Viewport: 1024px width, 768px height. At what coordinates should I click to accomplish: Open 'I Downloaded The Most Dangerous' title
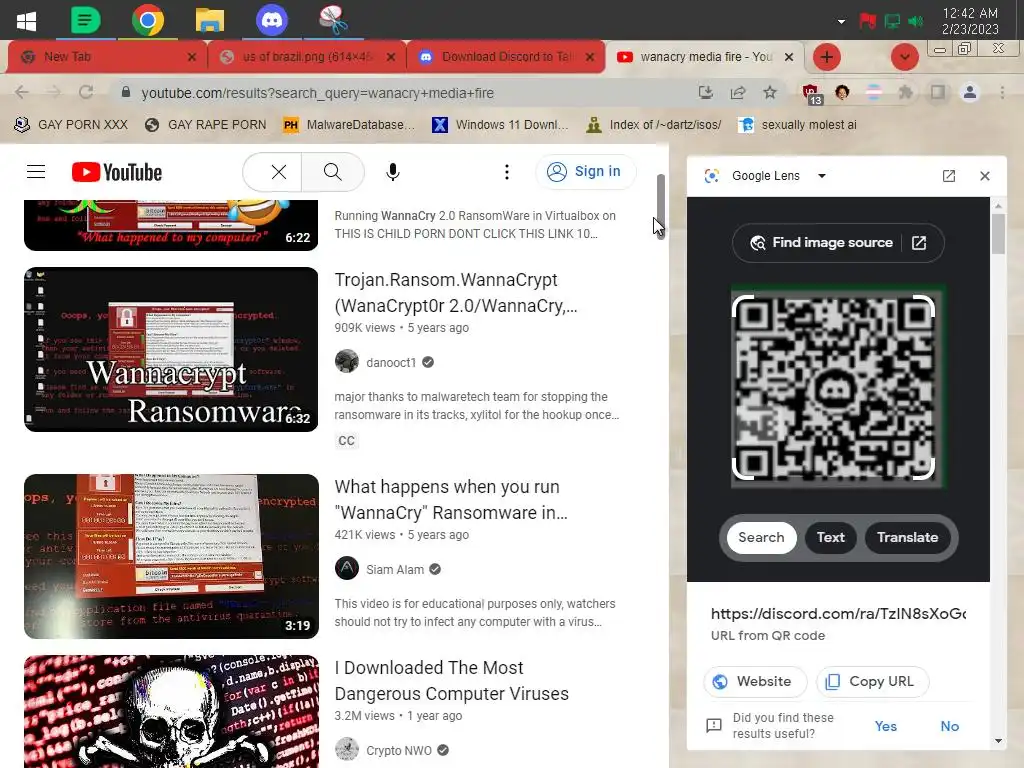point(451,680)
